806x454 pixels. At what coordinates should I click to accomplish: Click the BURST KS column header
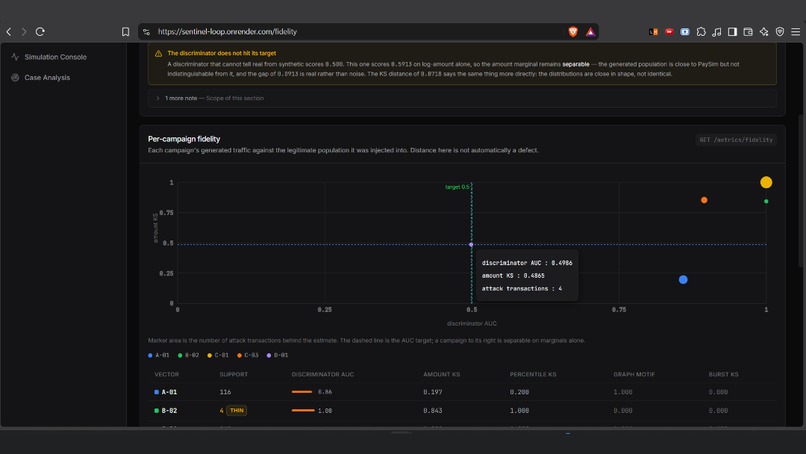click(x=723, y=375)
